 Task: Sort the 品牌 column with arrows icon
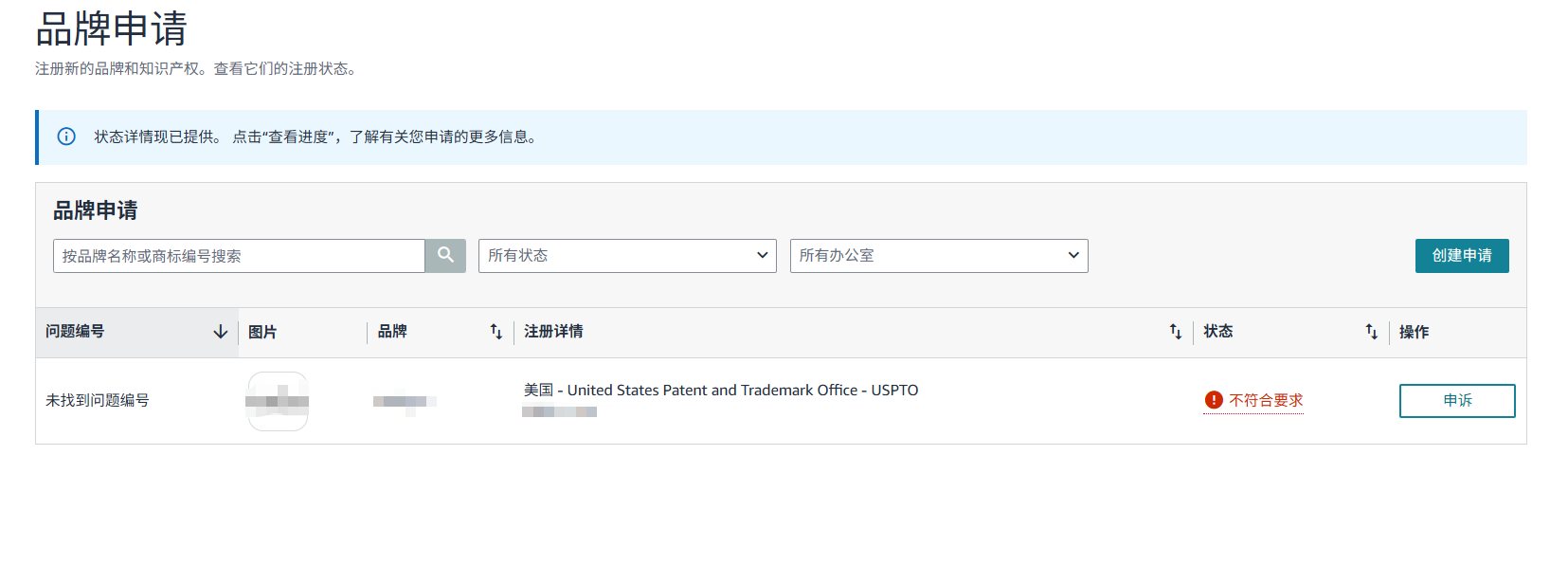(x=496, y=332)
